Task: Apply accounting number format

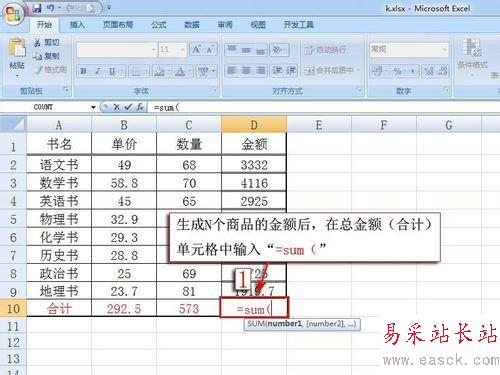Action: 378,71
